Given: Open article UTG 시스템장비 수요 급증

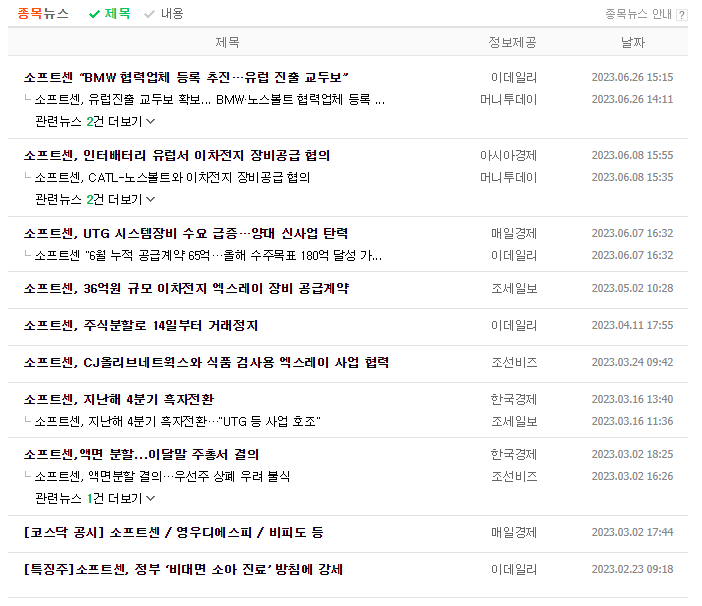Looking at the screenshot, I should 186,233.
